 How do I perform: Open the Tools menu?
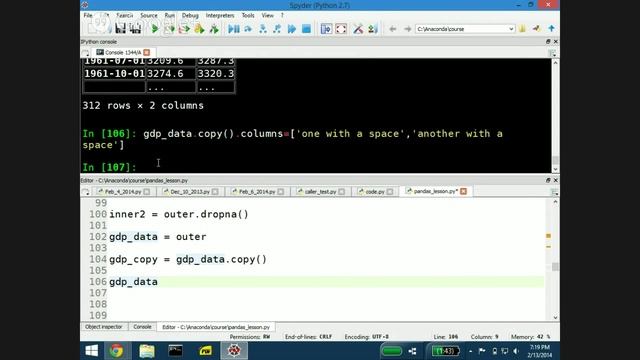[x=248, y=16]
